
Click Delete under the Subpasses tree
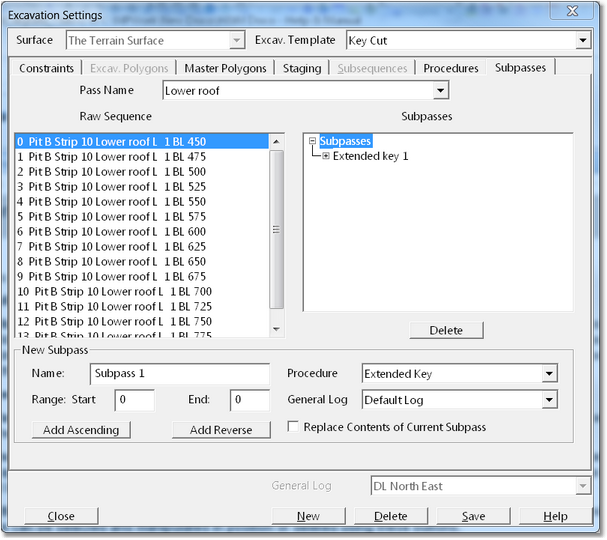446,330
